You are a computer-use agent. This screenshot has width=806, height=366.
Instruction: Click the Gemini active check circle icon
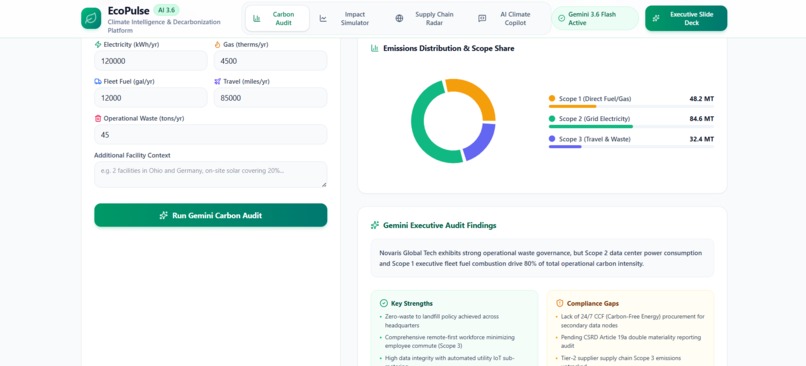coord(561,19)
